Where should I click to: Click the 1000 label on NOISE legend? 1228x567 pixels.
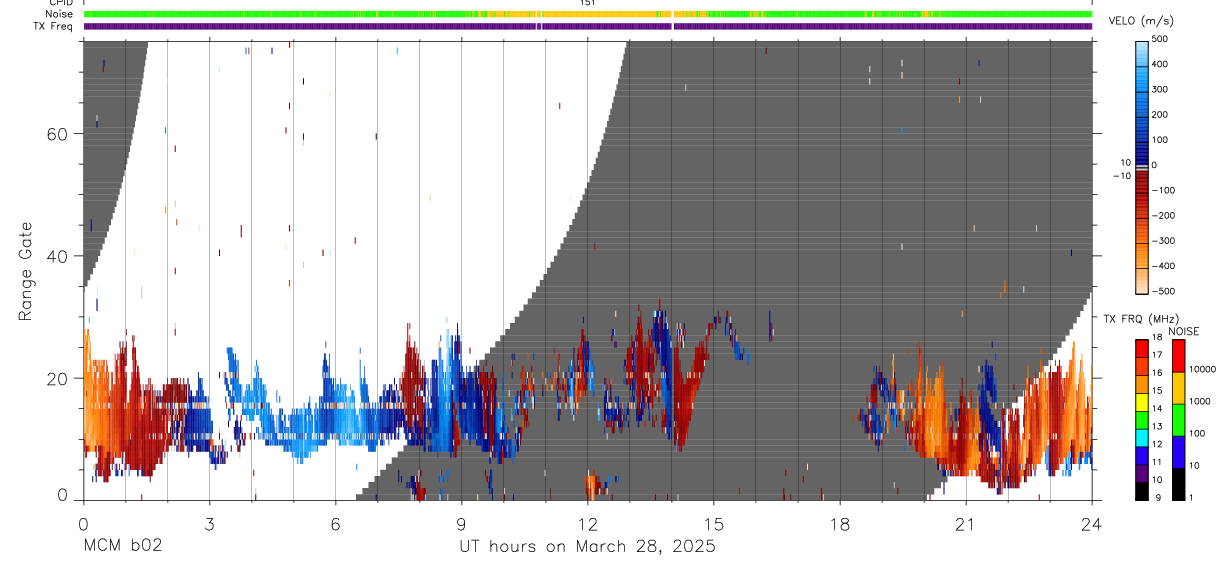(x=1201, y=402)
